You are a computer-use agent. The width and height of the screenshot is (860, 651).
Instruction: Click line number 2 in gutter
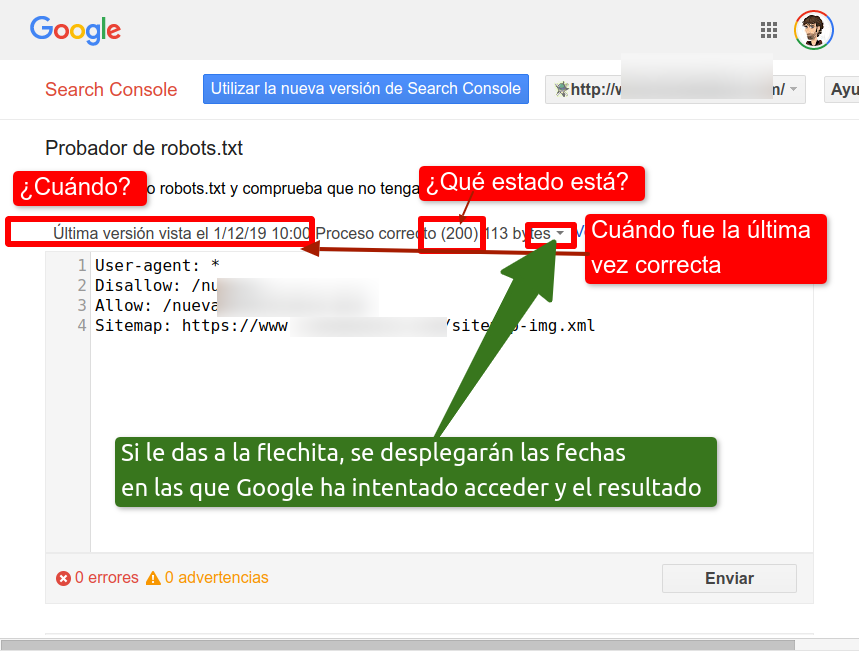[82, 285]
